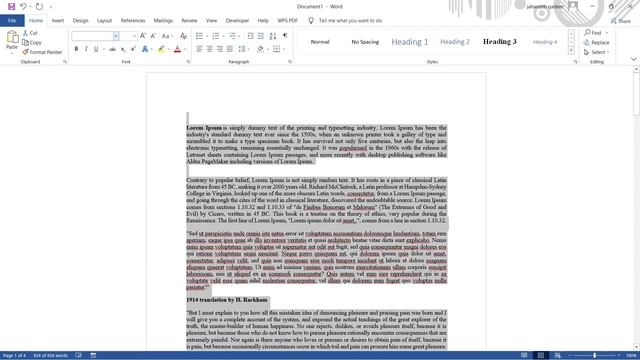Increase paragraph indent
This screenshot has width=640, height=360.
[260, 36]
